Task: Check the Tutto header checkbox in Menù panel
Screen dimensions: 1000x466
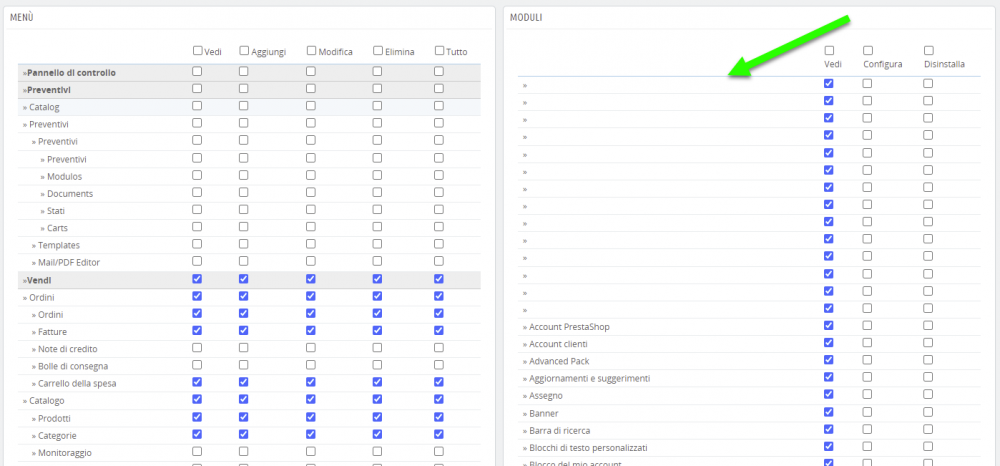Action: click(439, 50)
